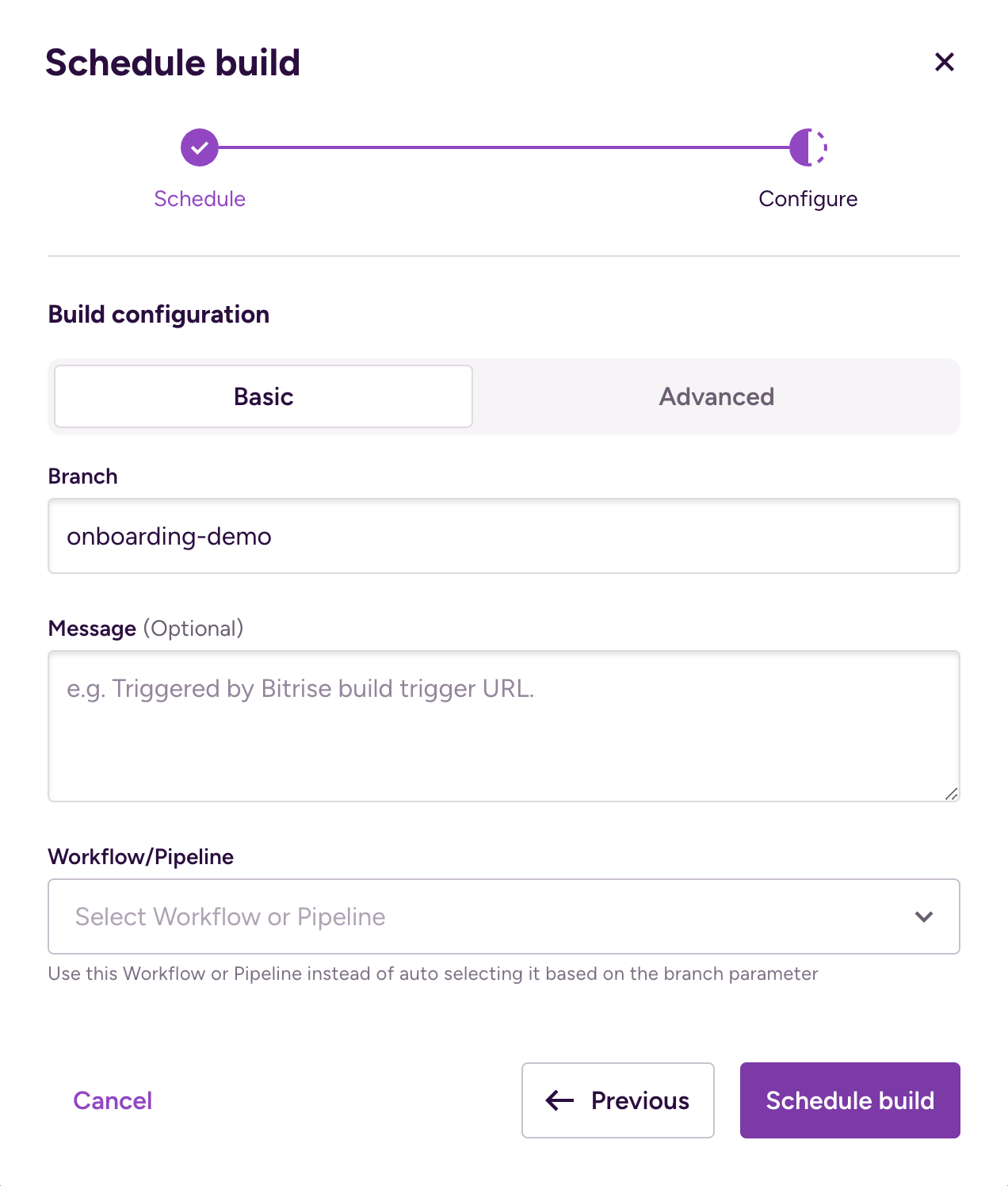The width and height of the screenshot is (1008, 1186).
Task: Open the Select Workflow or Pipeline dropdown
Action: click(475, 916)
